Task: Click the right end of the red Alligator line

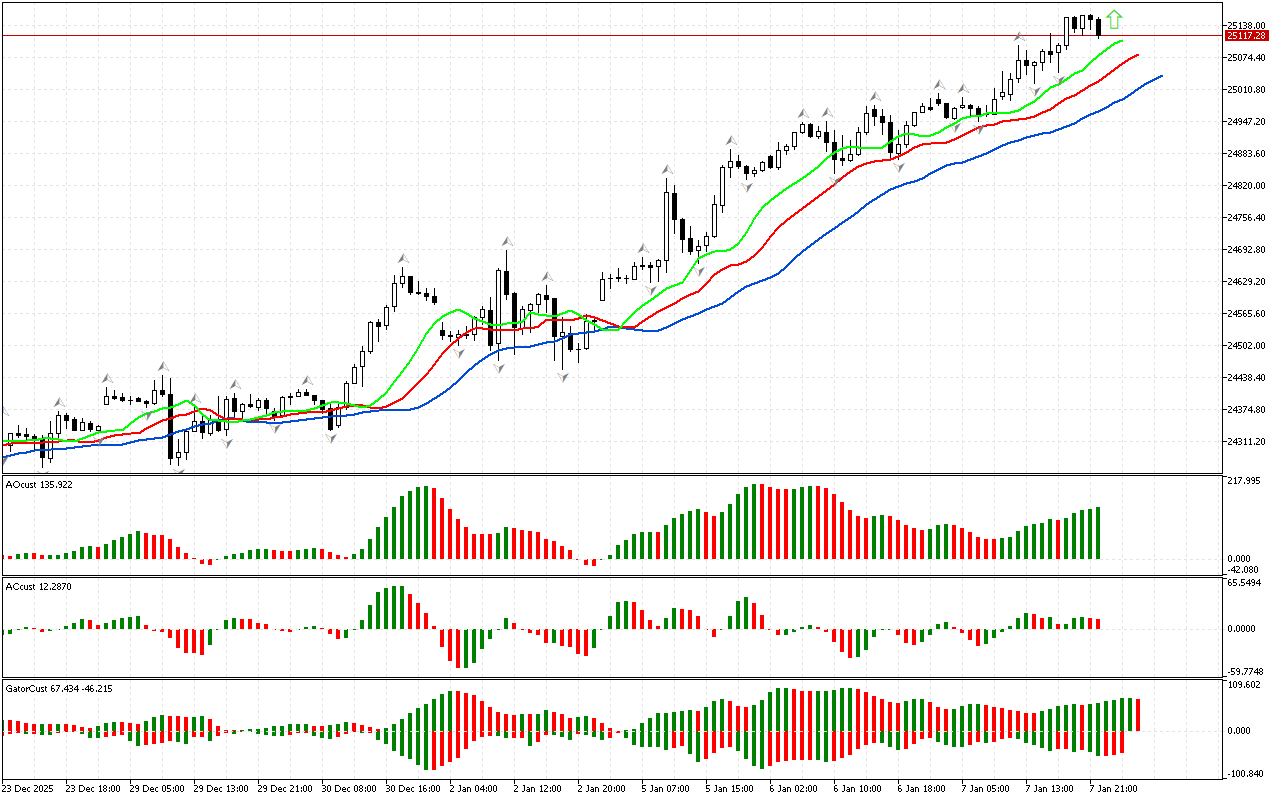Action: [x=1137, y=56]
